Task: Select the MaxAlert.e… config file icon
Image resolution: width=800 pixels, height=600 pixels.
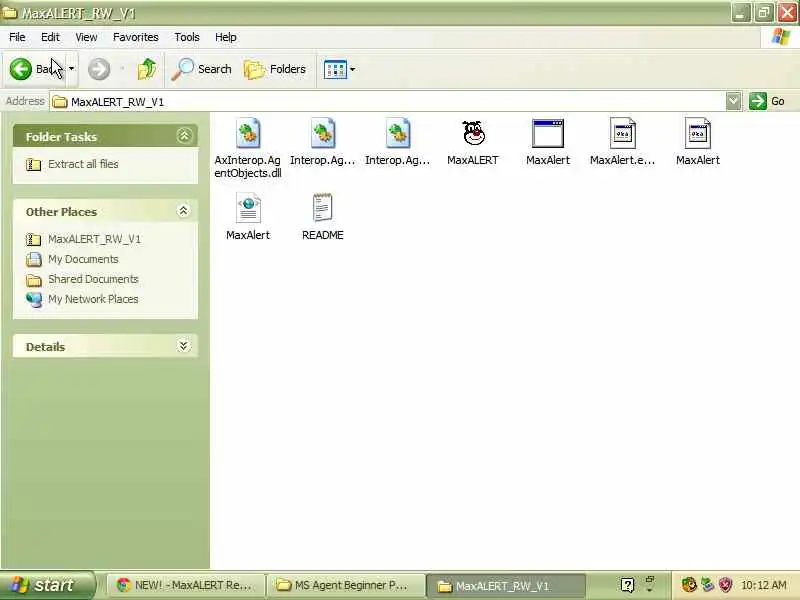Action: coord(622,134)
